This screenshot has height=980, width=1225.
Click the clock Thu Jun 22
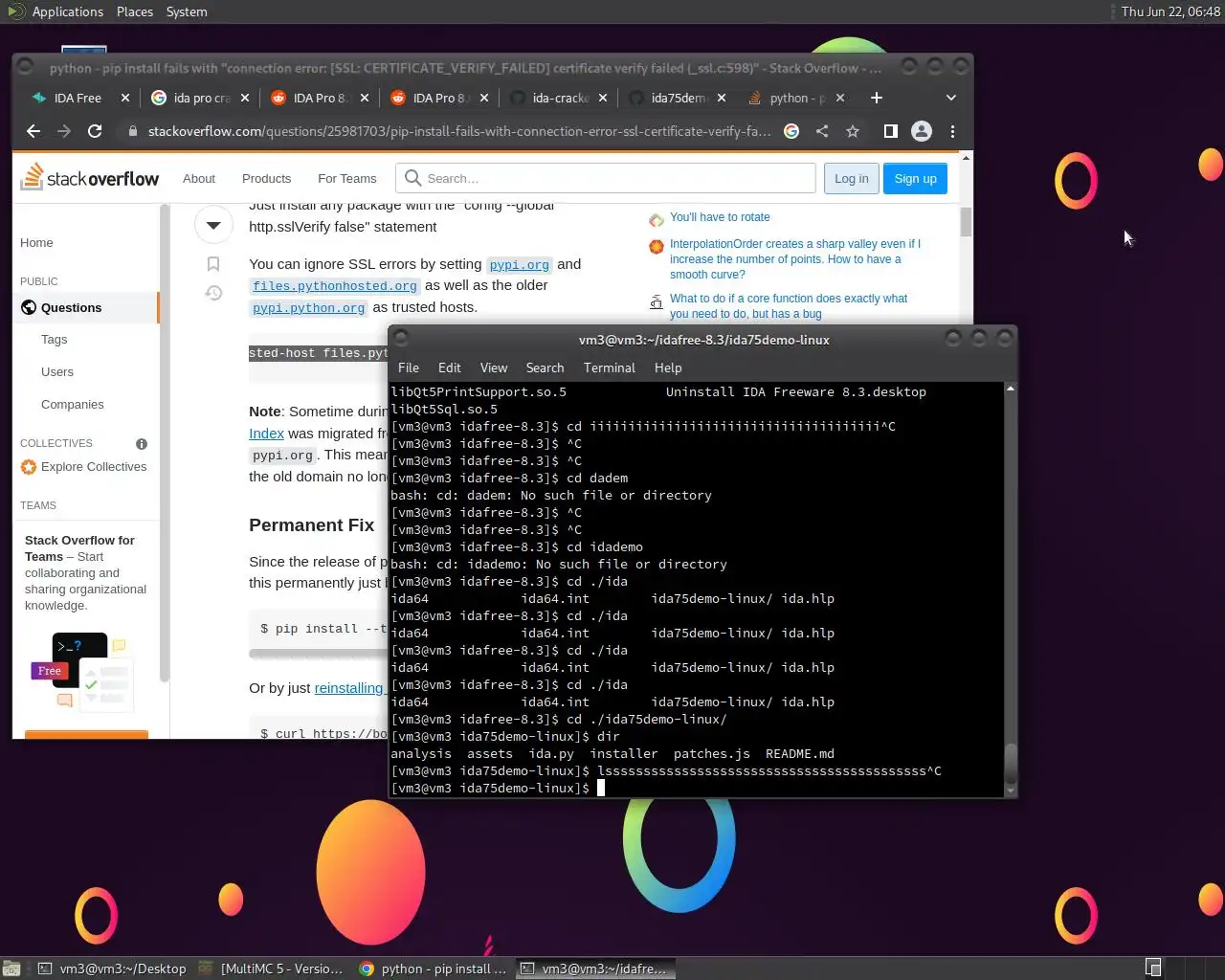[1170, 11]
